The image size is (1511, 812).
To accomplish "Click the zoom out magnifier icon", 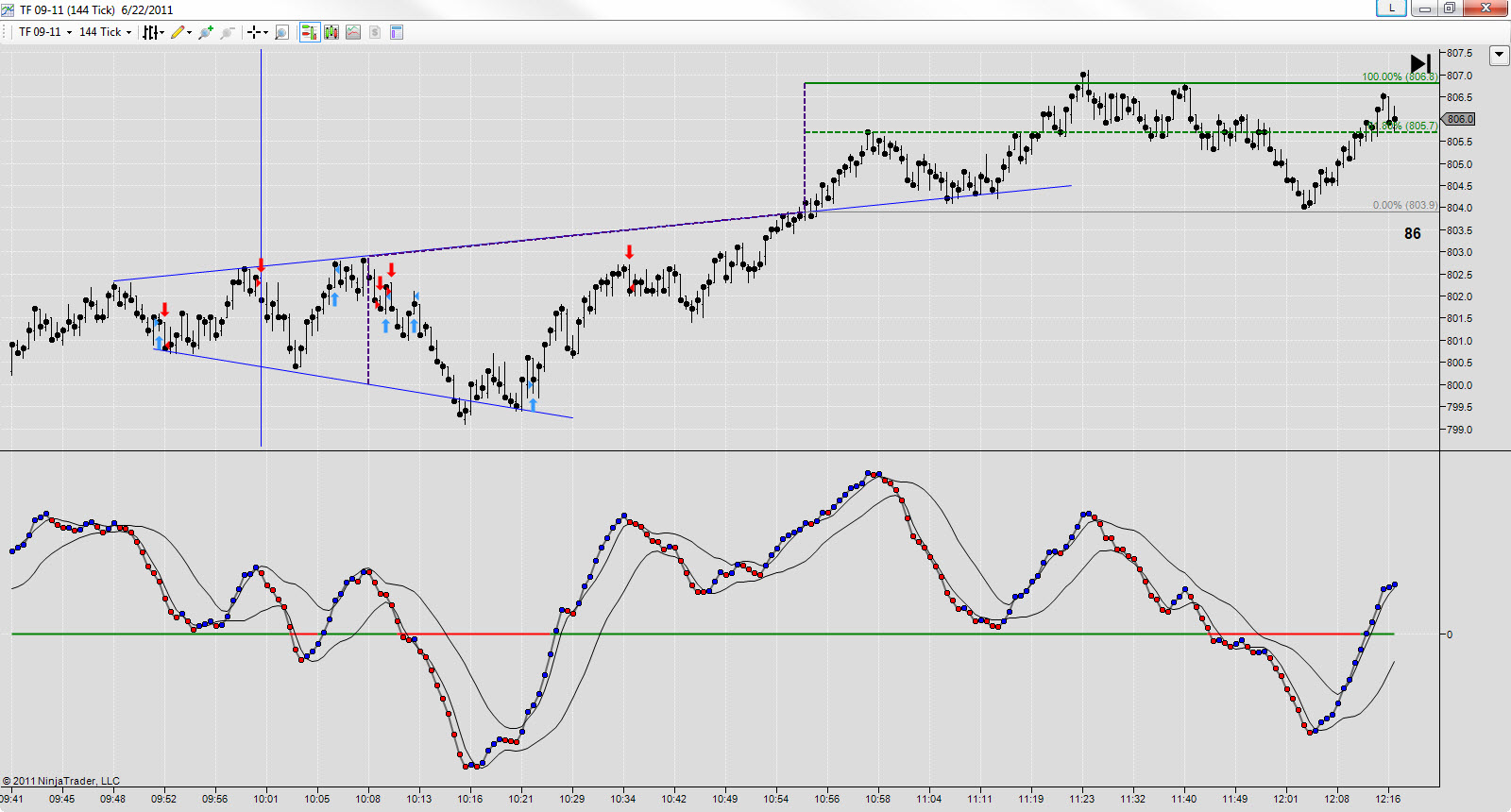I will [x=228, y=32].
